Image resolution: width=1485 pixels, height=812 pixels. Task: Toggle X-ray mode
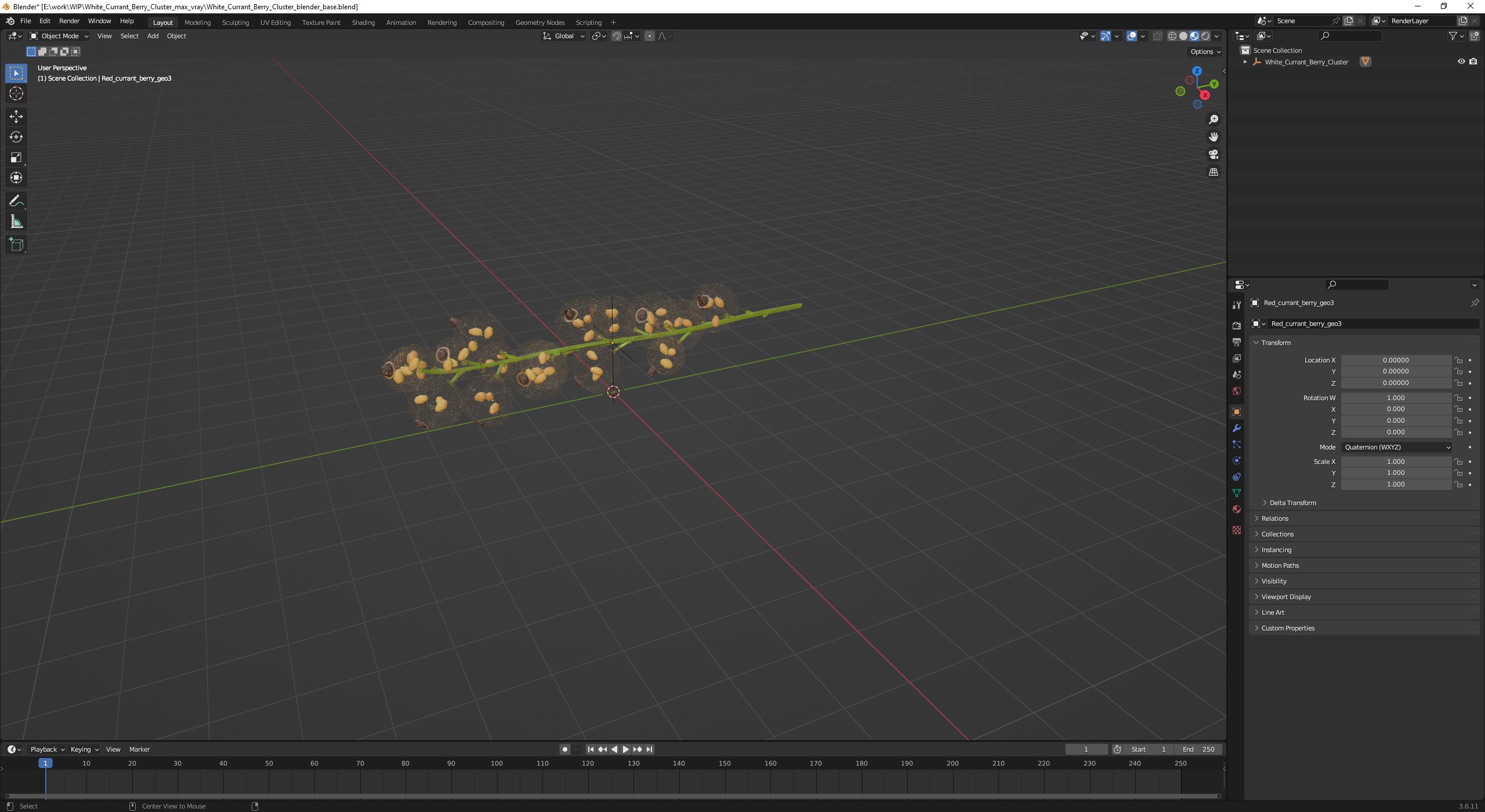pos(1157,36)
